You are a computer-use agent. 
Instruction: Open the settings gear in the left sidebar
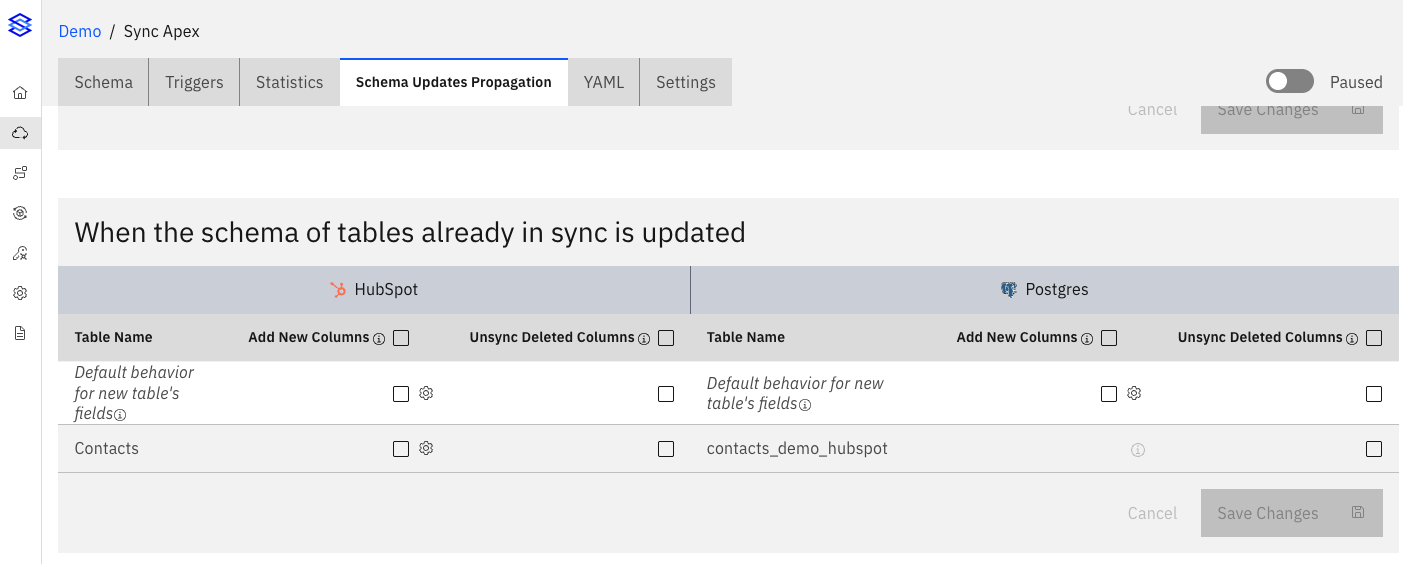pos(20,293)
